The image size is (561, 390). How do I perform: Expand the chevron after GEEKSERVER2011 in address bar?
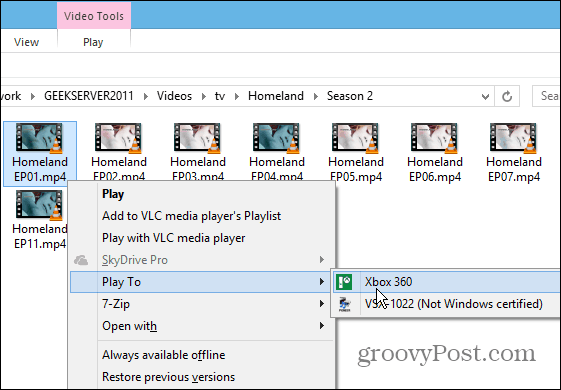pos(146,97)
